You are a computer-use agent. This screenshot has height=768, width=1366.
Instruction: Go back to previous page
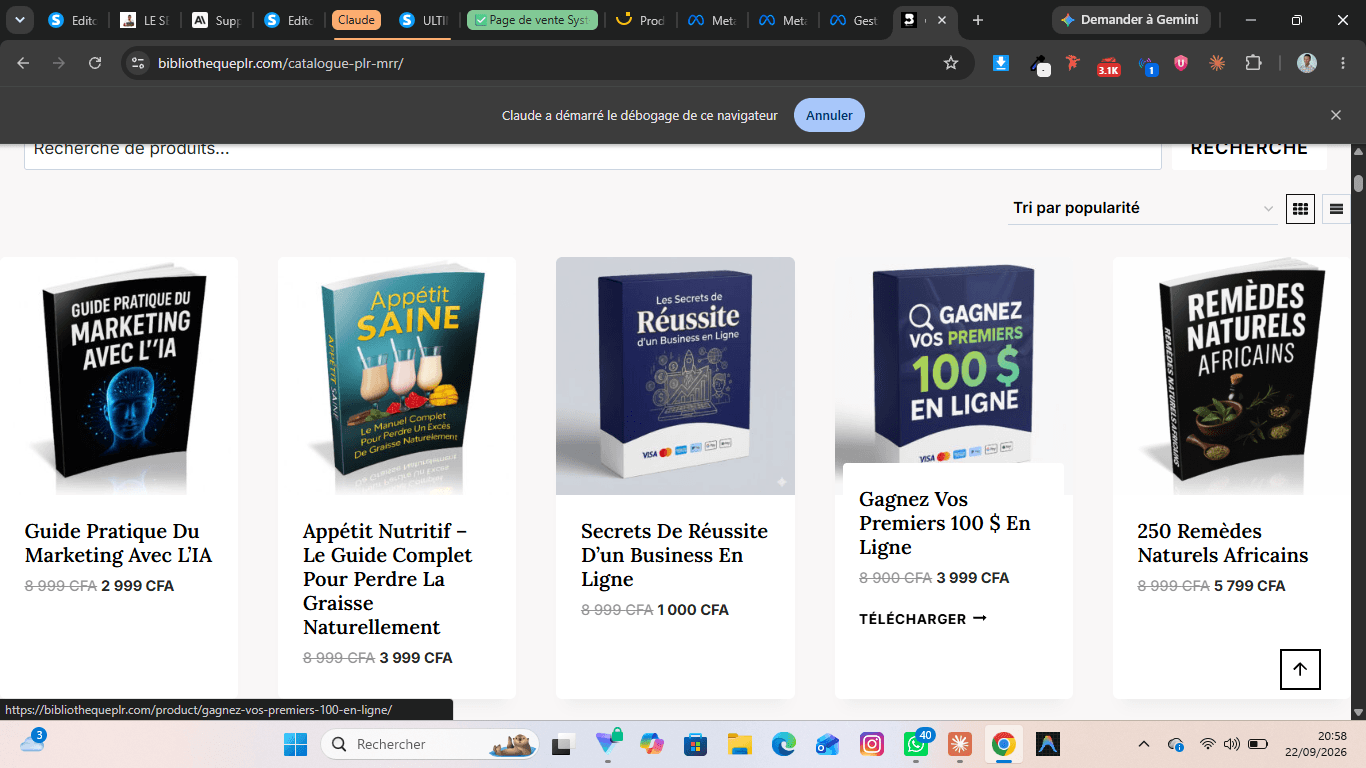coord(23,63)
